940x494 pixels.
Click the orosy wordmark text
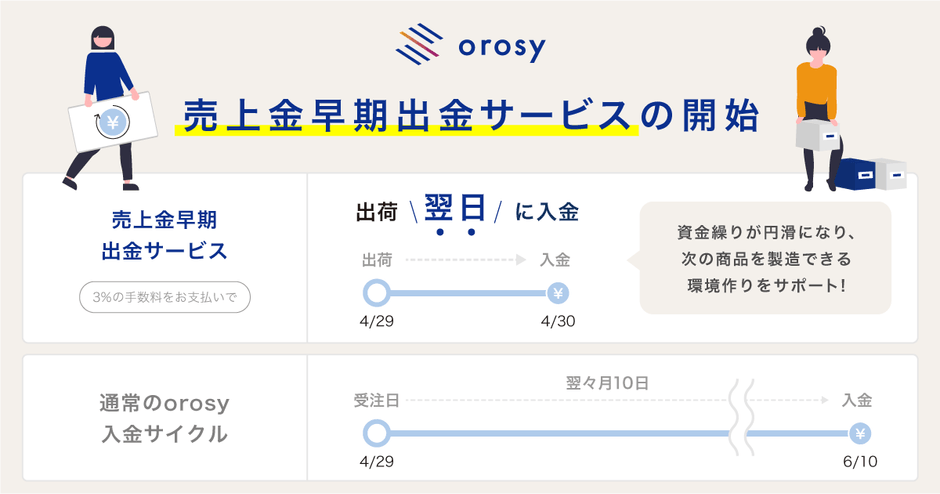point(502,47)
